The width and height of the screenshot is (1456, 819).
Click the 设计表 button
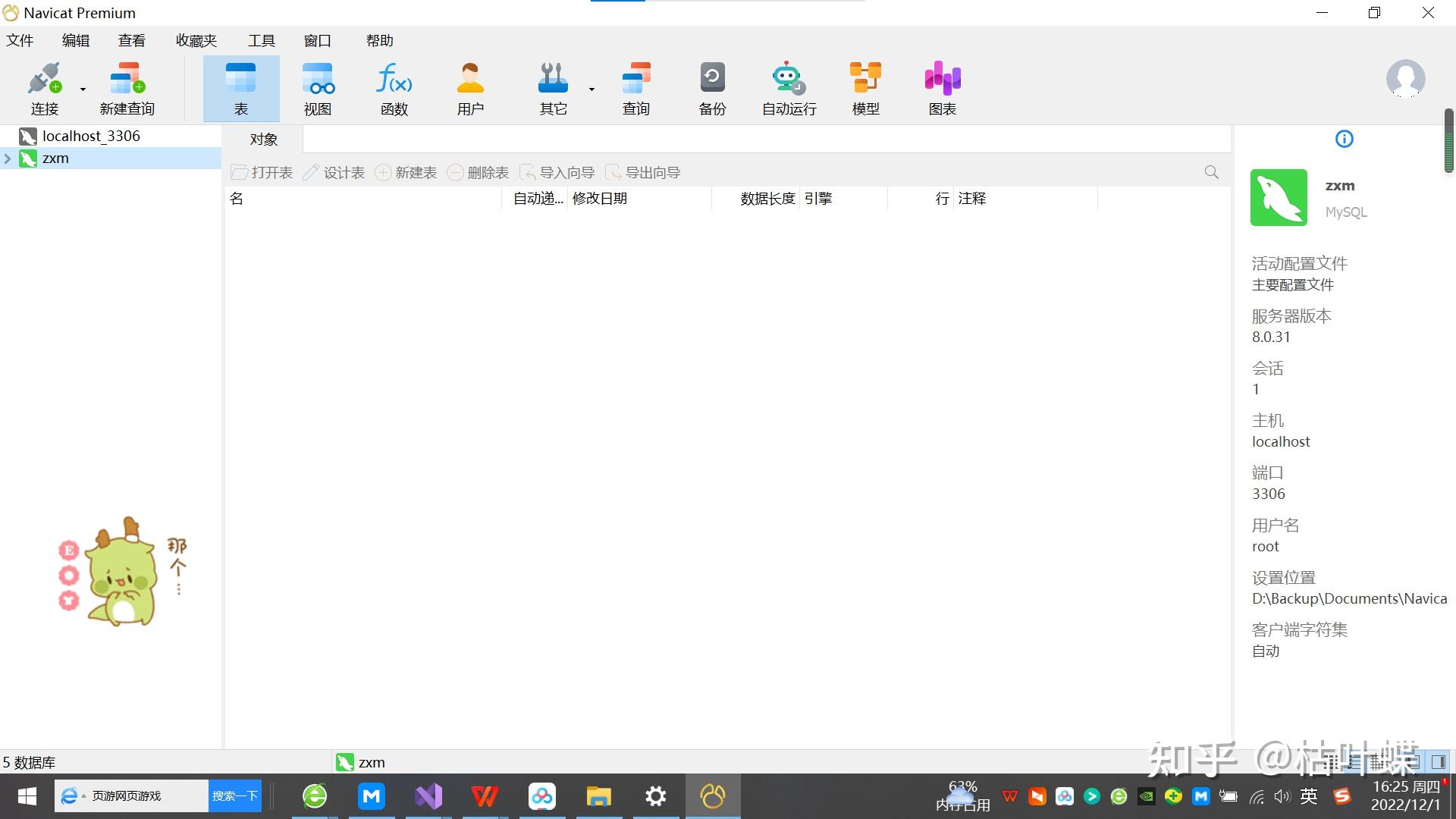[334, 173]
